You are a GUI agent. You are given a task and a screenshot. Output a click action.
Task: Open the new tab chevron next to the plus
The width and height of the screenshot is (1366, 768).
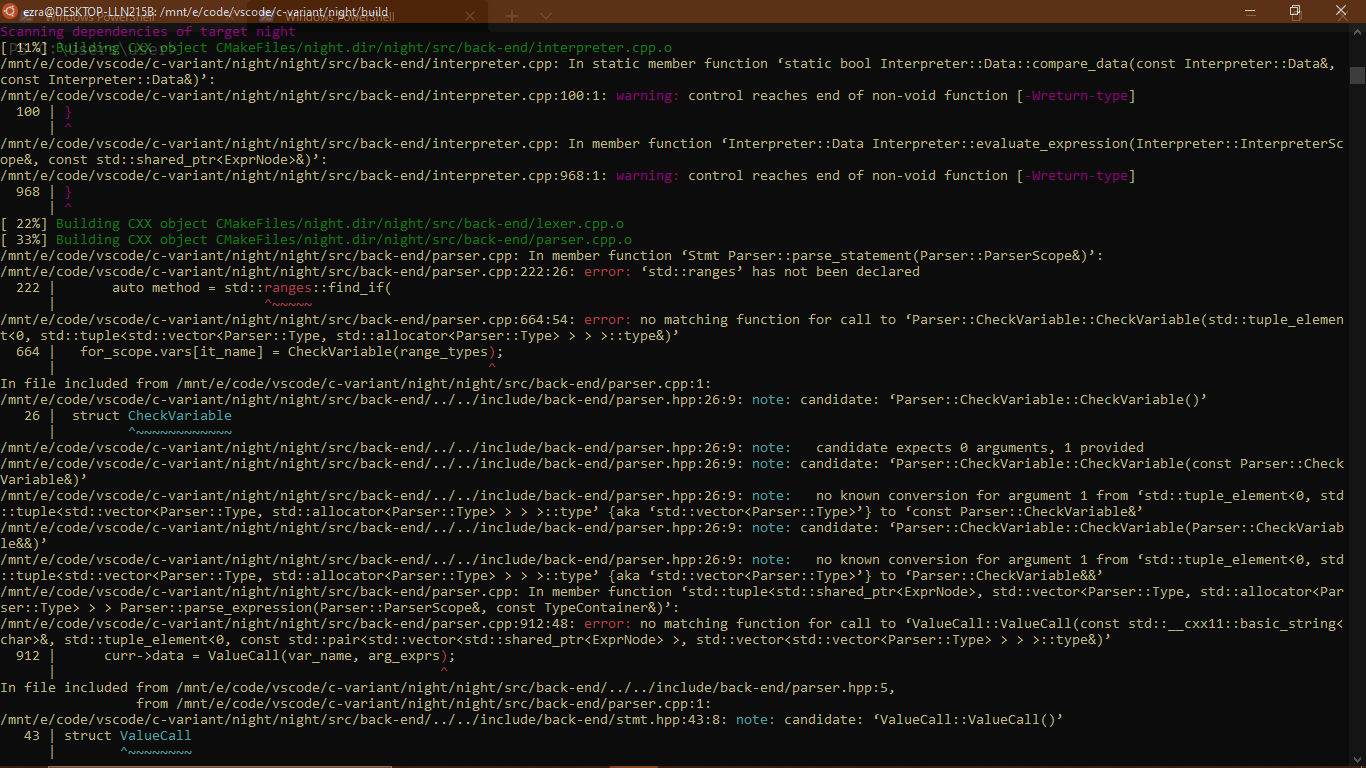(x=546, y=16)
